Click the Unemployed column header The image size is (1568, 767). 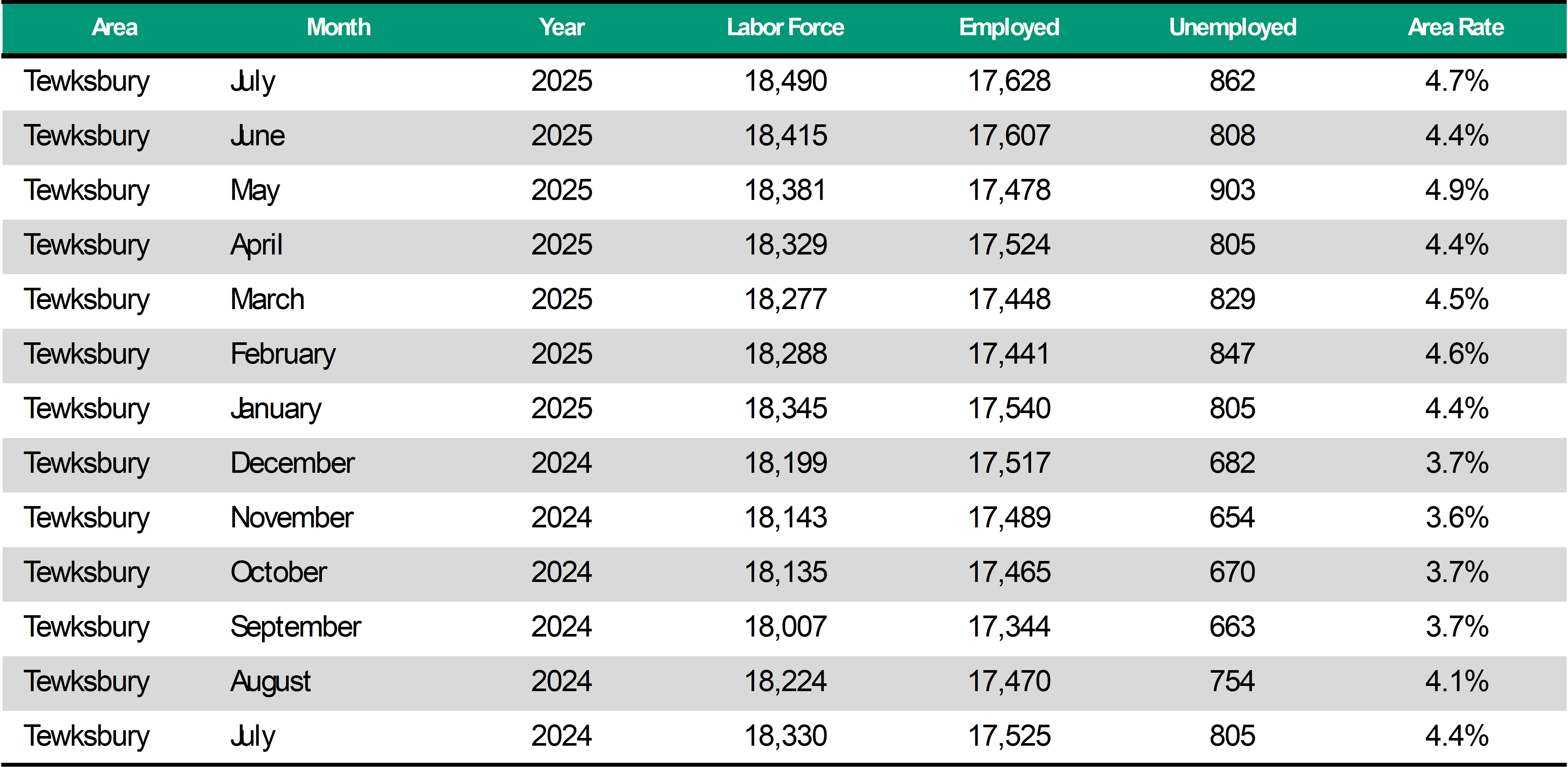(x=1233, y=27)
